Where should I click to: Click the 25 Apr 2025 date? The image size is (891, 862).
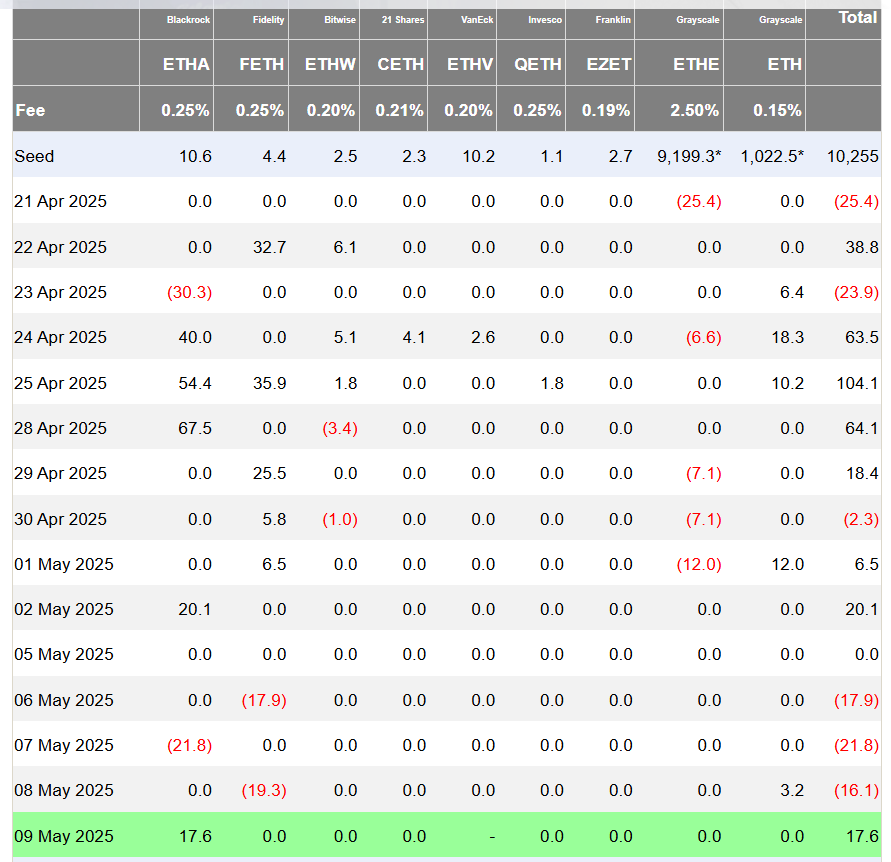click(60, 384)
